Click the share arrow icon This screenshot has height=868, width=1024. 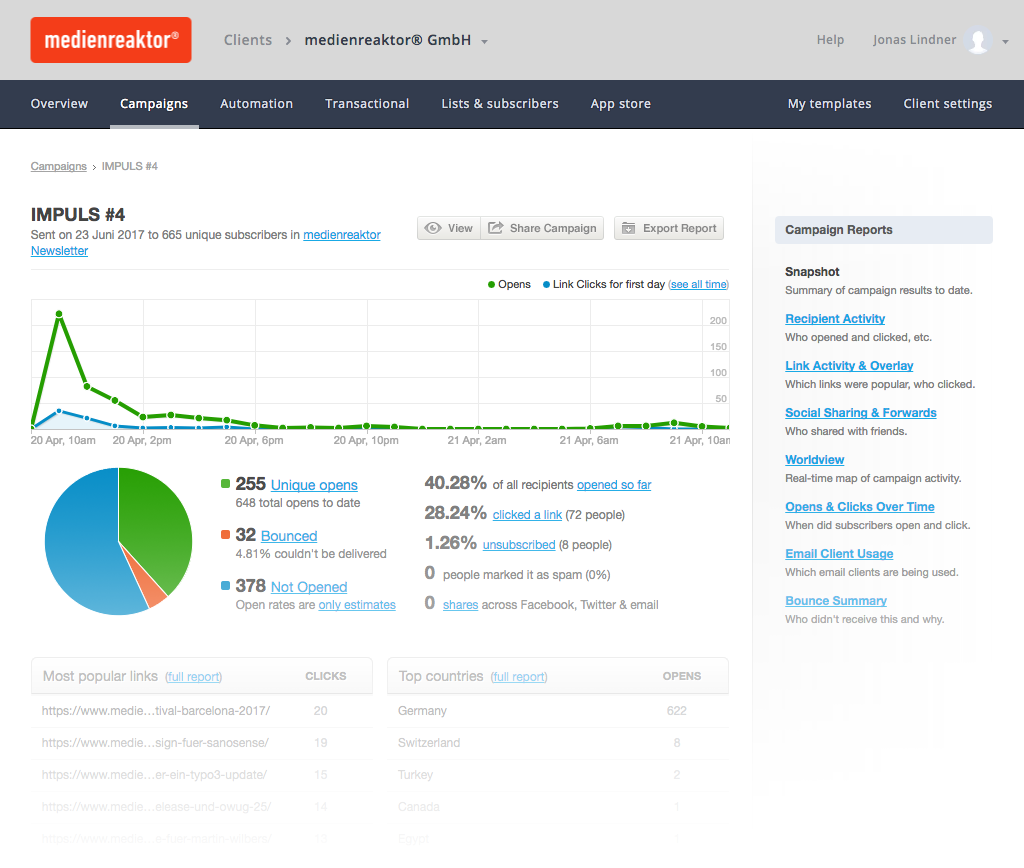(496, 227)
